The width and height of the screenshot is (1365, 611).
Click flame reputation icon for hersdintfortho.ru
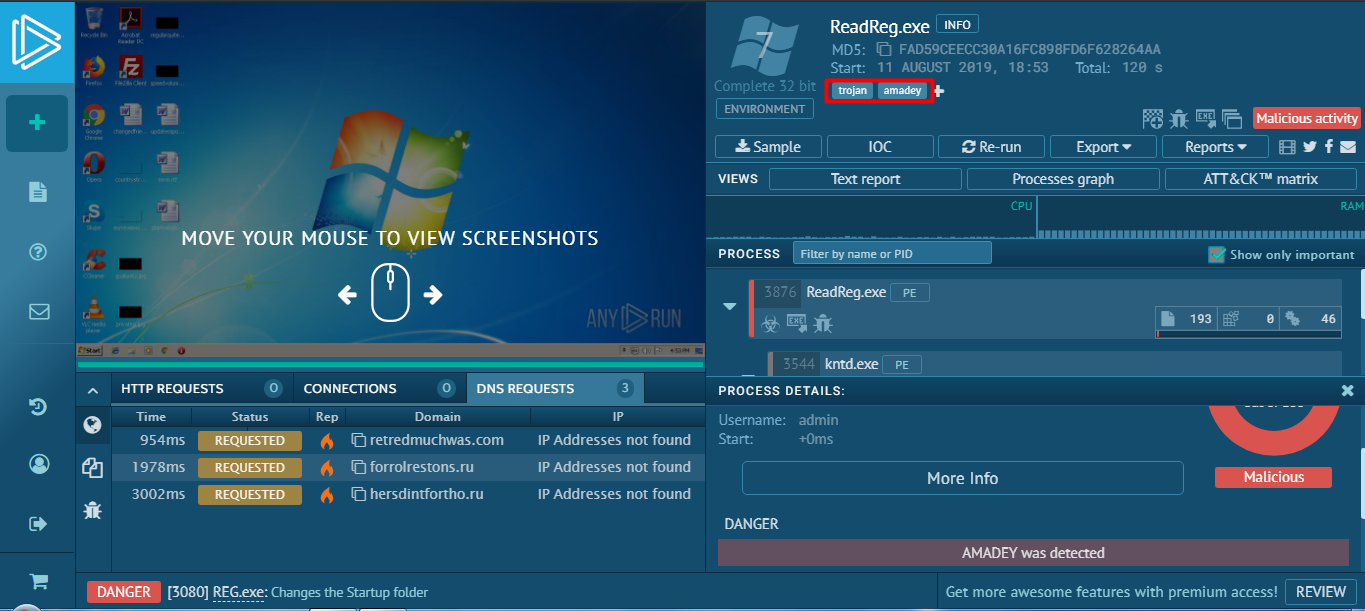[326, 494]
